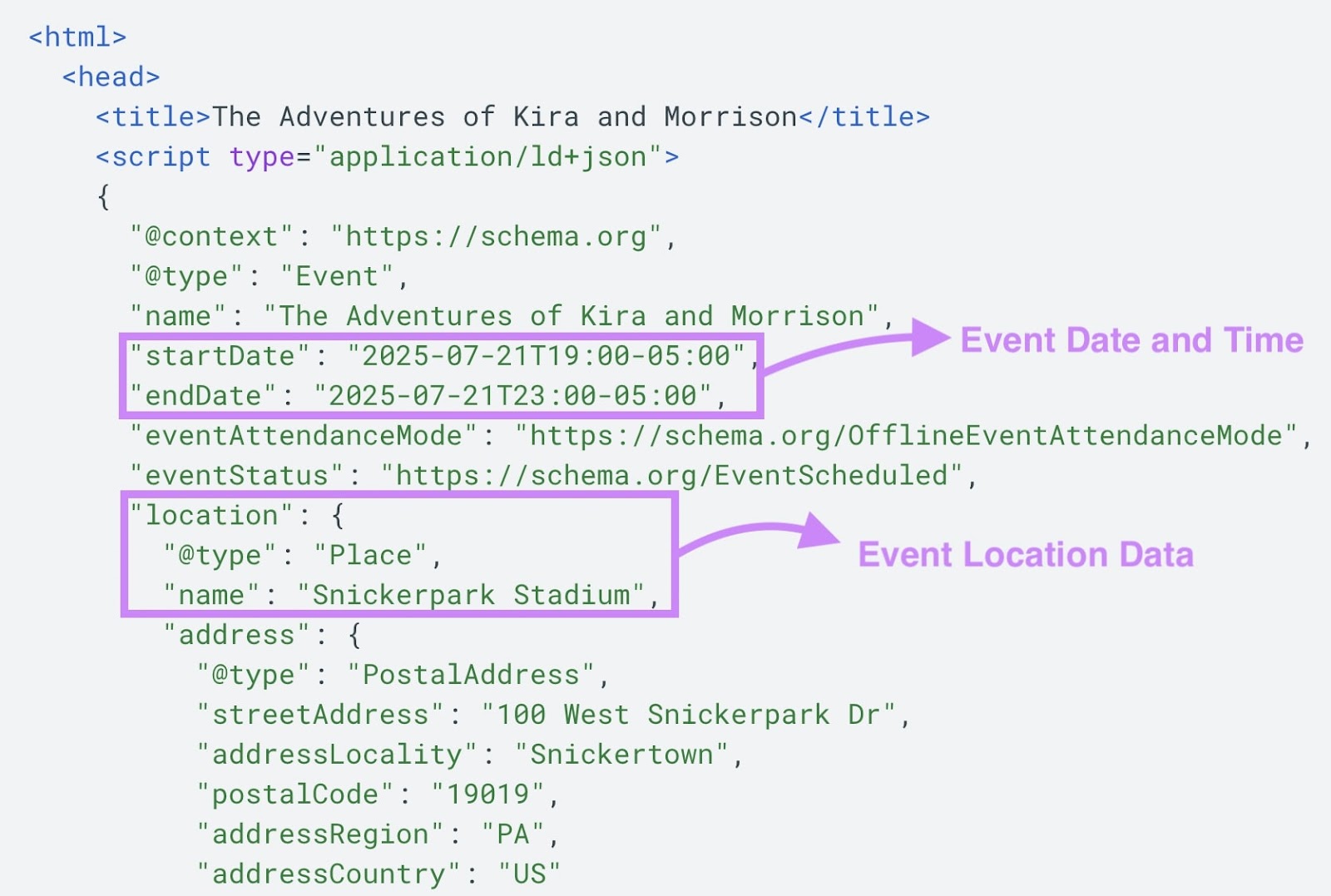Select the title text "The Adventures of Kira and Morrison" inside the title tag
1331x896 pixels.
(x=505, y=117)
